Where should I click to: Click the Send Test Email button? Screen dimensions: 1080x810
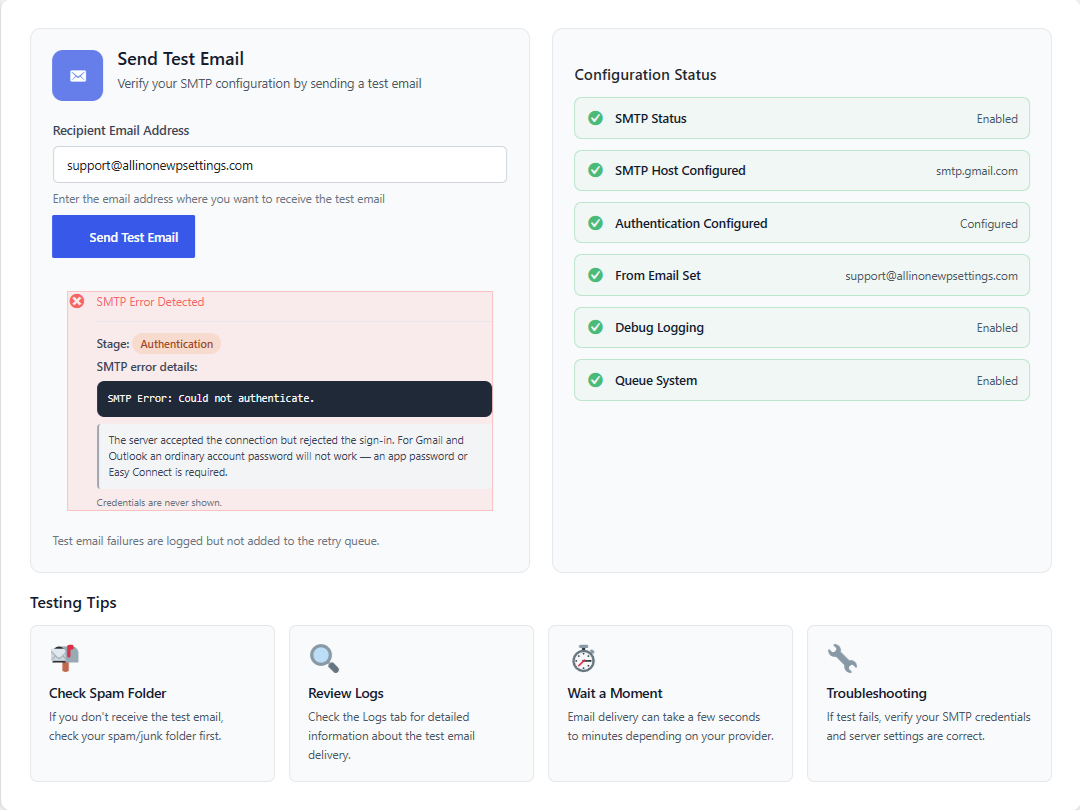click(123, 237)
